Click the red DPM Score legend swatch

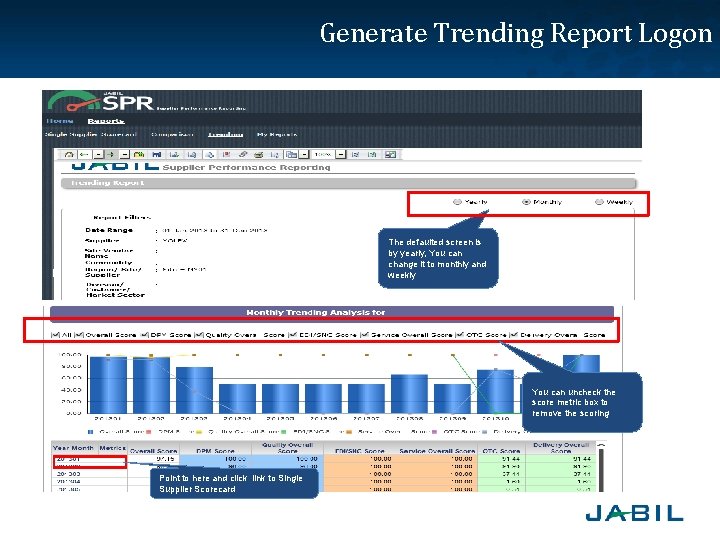[148, 432]
